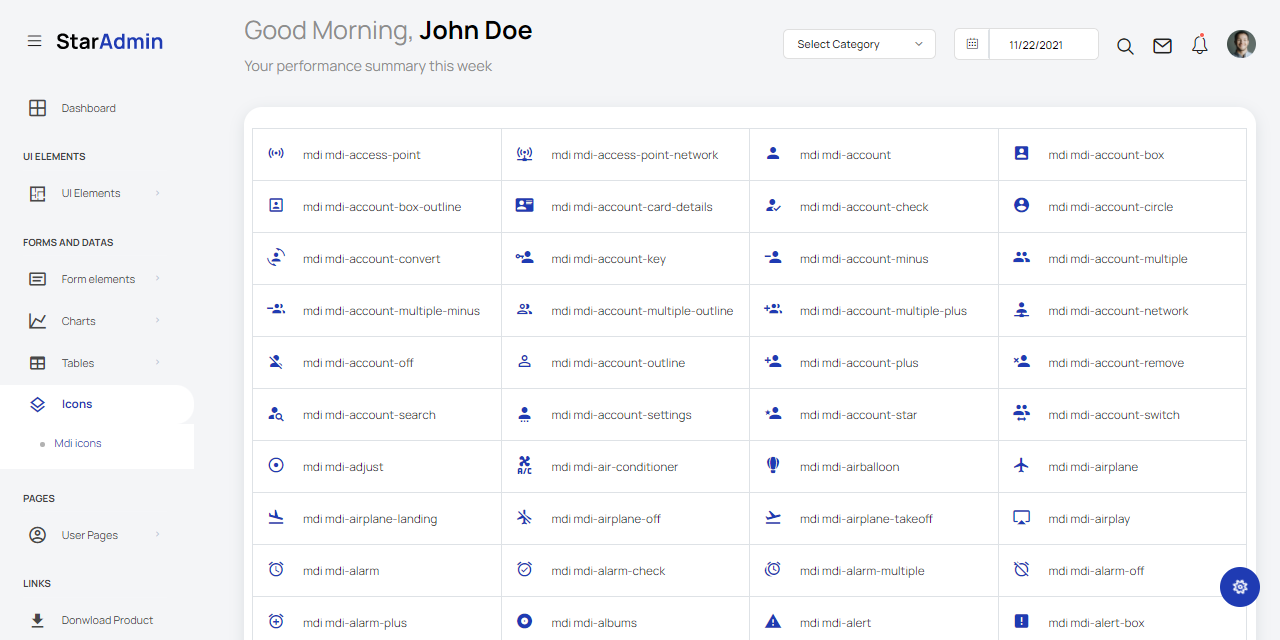This screenshot has width=1280, height=640.
Task: Select Mdi icons under Icons
Action: (x=78, y=443)
